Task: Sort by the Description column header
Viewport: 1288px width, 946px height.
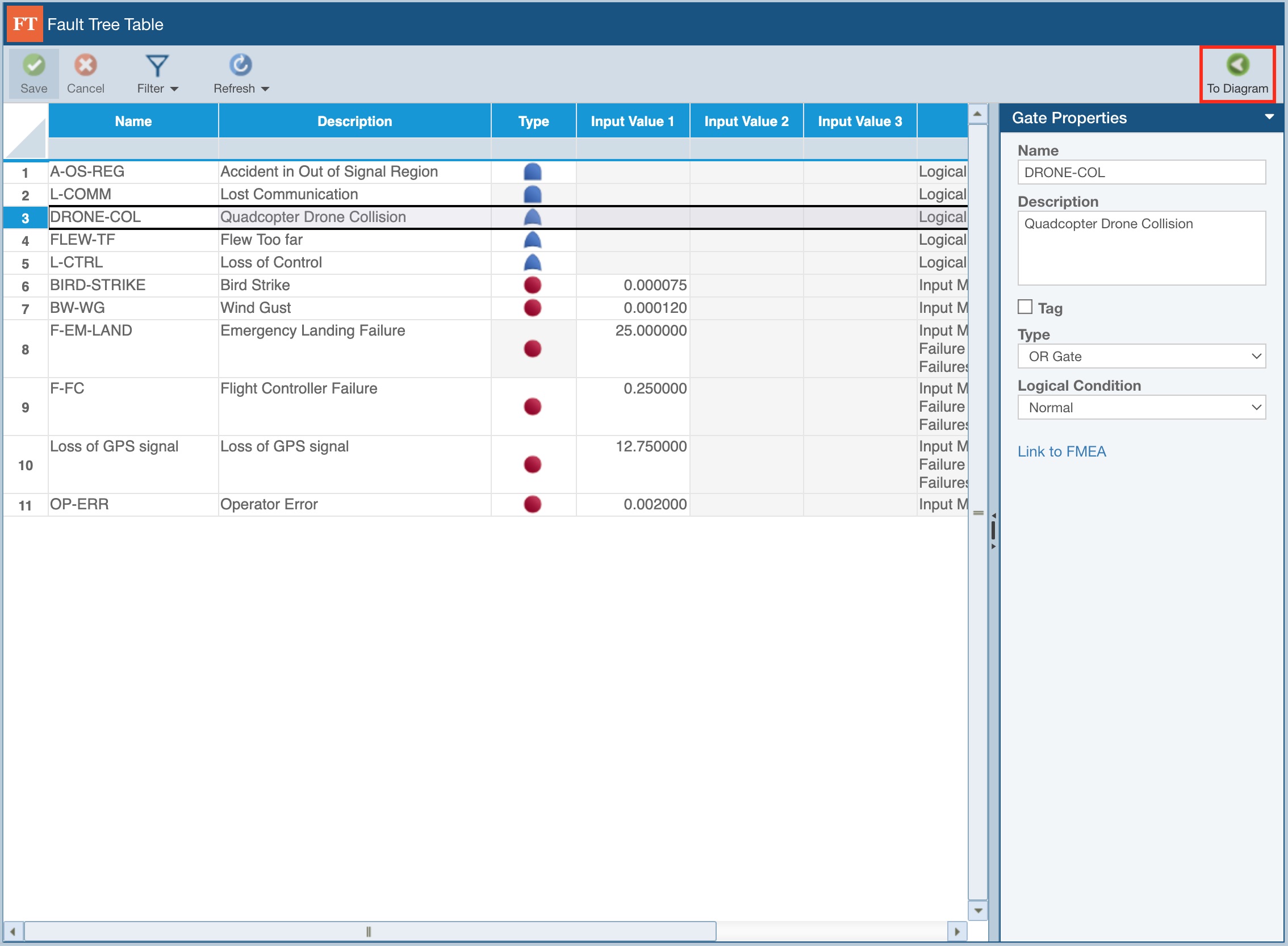Action: coord(354,122)
